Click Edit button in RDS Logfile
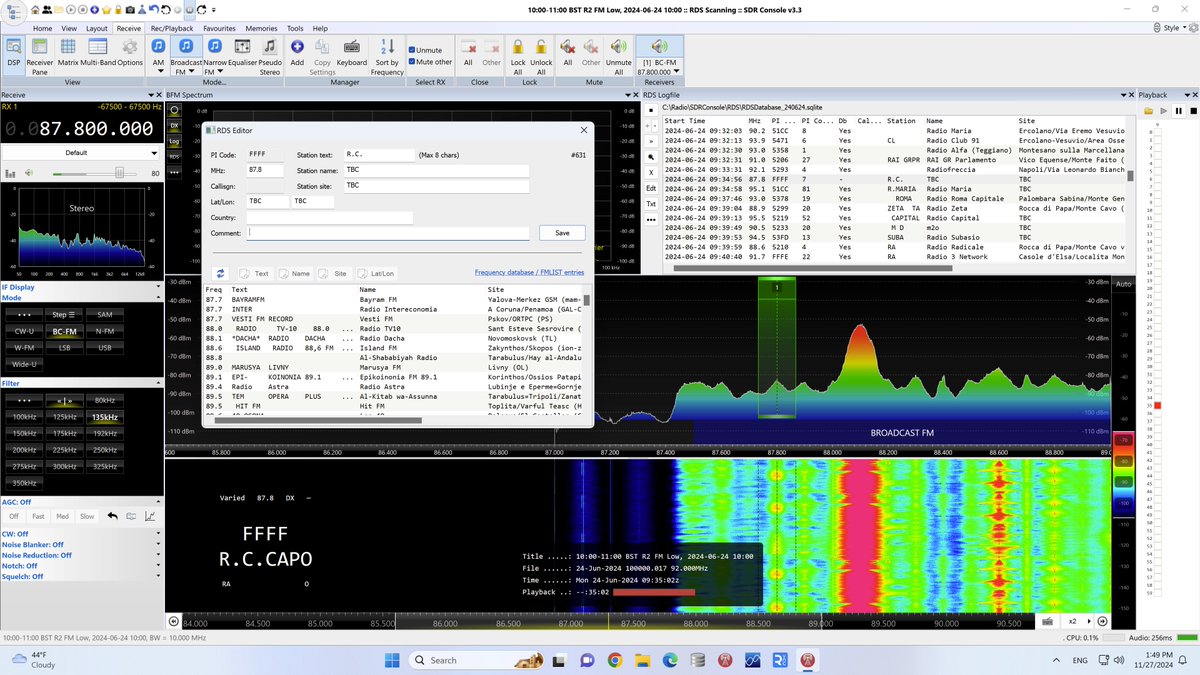Screen dimensions: 1200x675 tap(651, 187)
